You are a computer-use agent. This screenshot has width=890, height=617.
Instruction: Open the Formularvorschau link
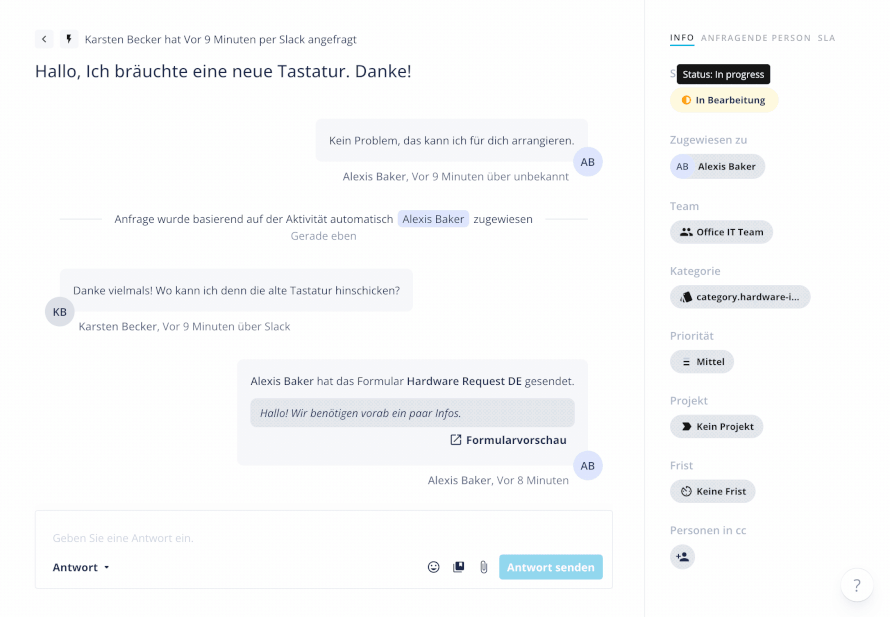tap(509, 440)
